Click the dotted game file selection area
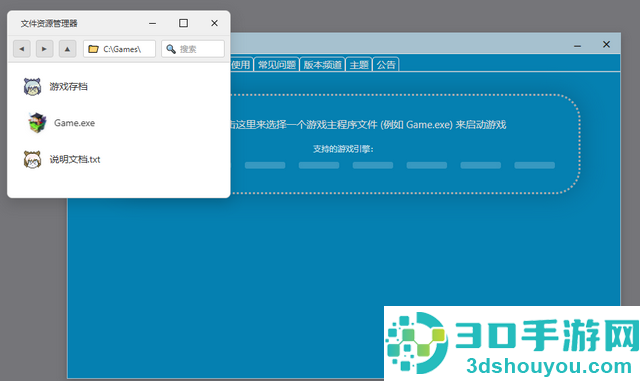The height and width of the screenshot is (381, 640). 404,144
